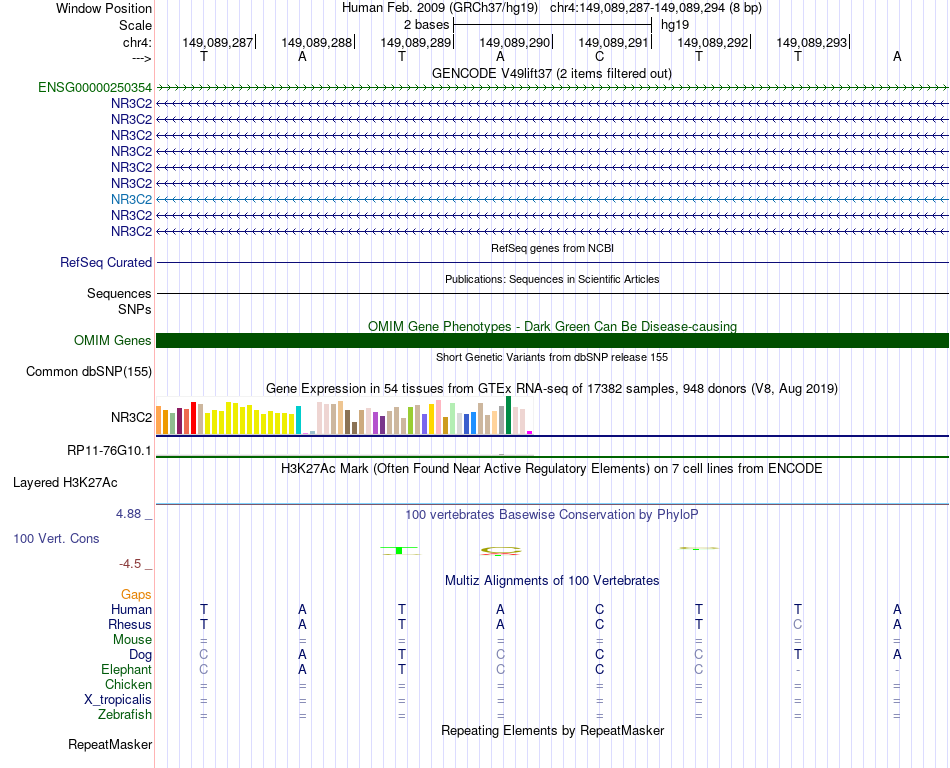This screenshot has height=768, width=950.
Task: Click the GENCODE V49lift37 track title
Action: click(x=552, y=73)
